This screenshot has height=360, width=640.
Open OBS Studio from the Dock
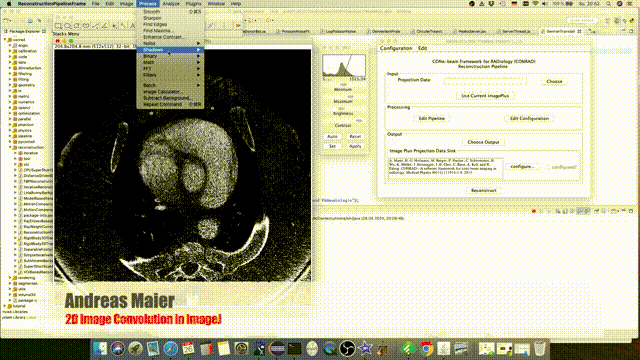(347, 349)
